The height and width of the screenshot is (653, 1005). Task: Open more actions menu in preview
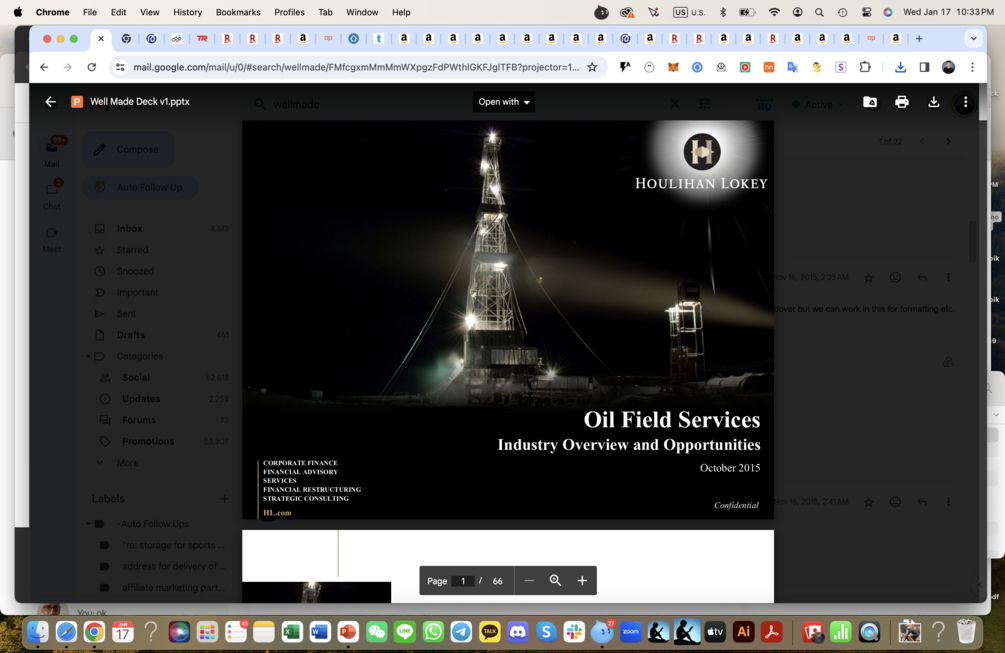965,103
